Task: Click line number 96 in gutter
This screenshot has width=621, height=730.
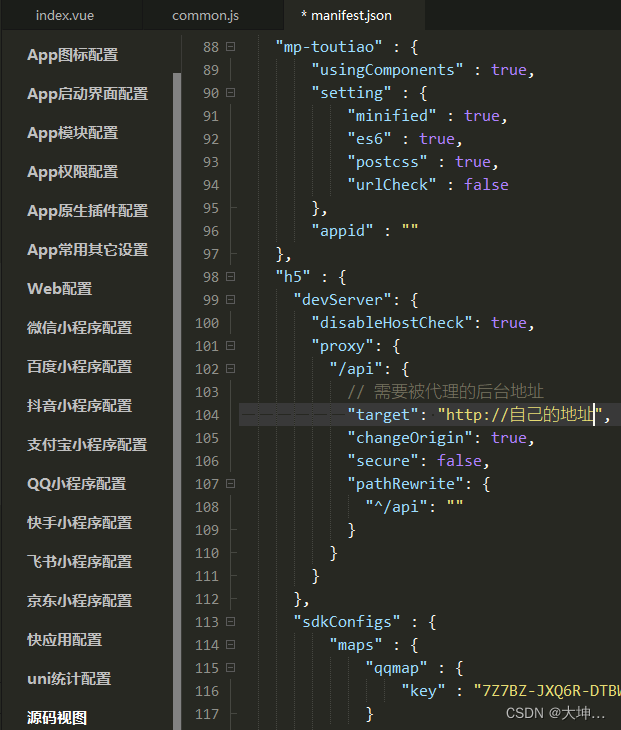Action: (211, 231)
